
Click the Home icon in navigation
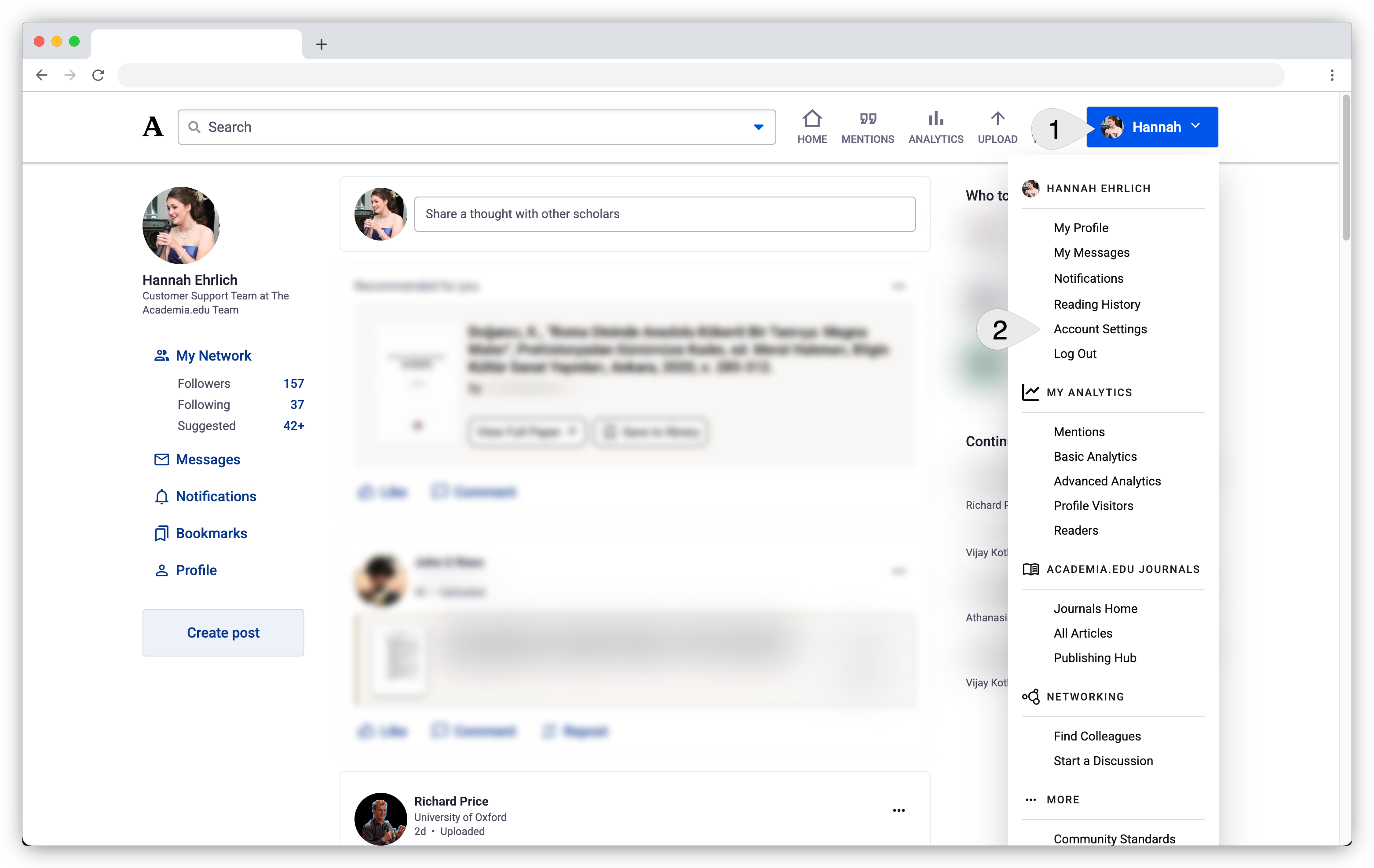pyautogui.click(x=811, y=120)
